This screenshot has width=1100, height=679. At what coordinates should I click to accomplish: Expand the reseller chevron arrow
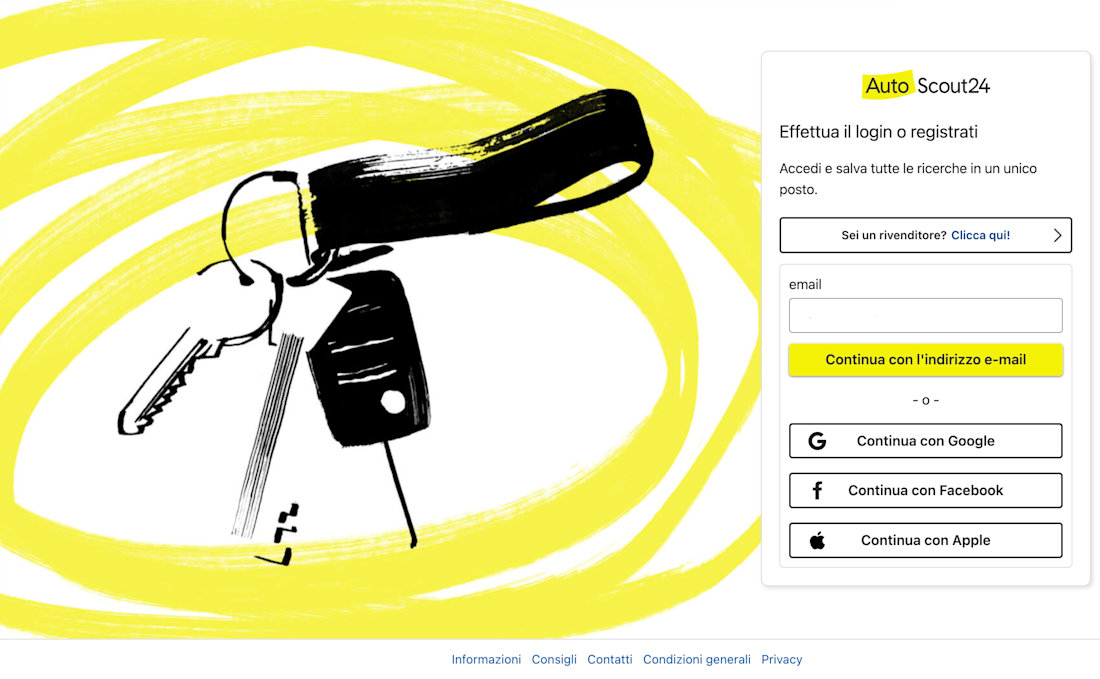(x=1057, y=236)
